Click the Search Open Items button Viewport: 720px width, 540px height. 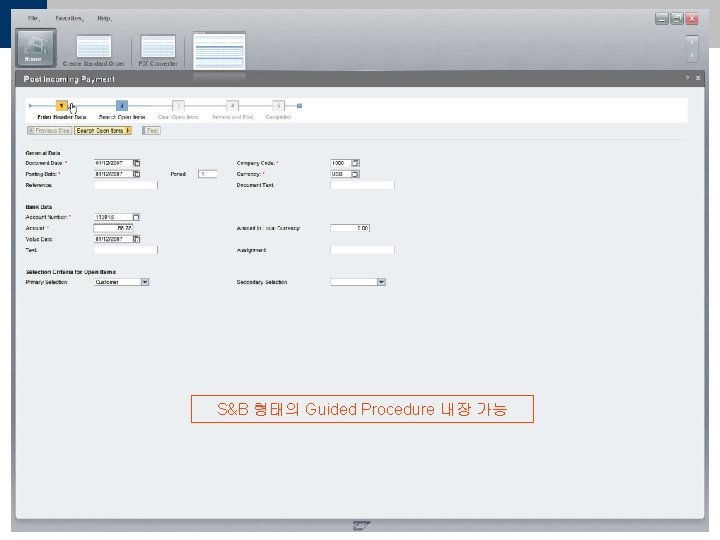103,131
